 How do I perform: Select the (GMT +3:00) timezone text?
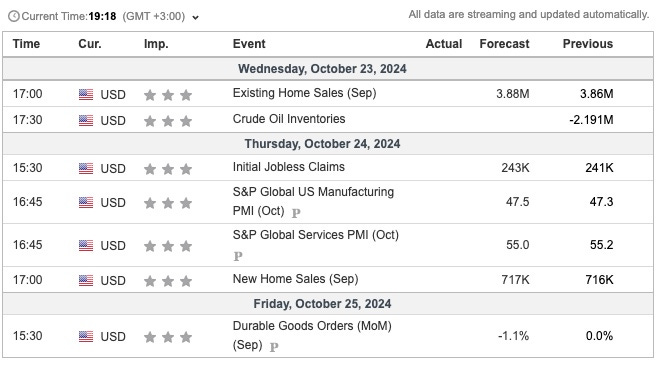click(154, 16)
